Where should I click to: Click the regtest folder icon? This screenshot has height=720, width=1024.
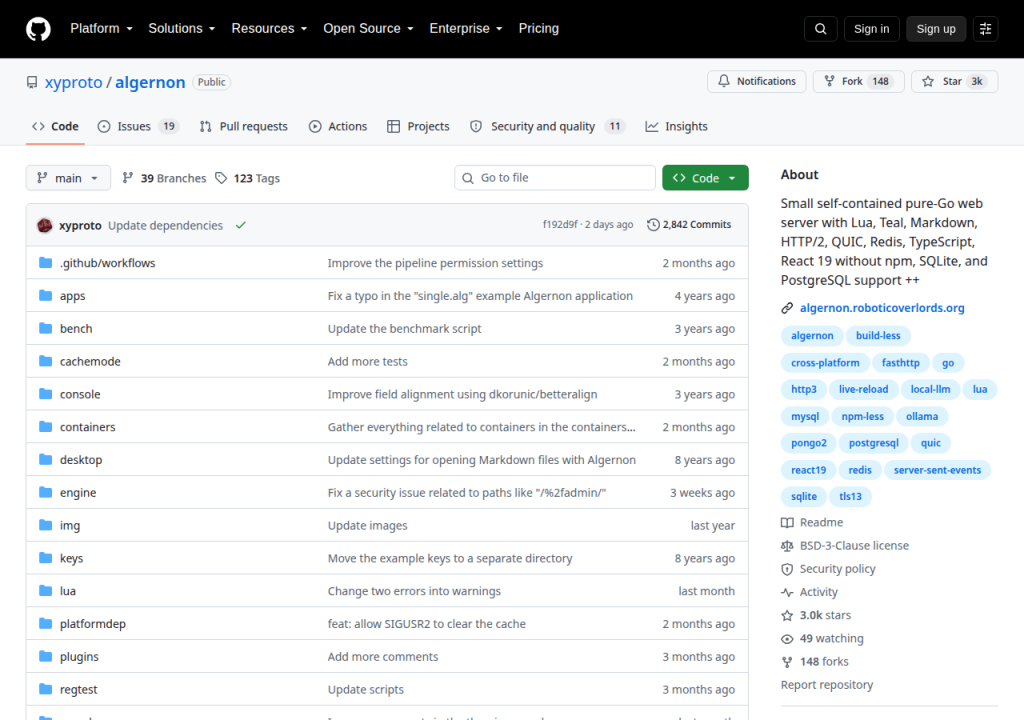(x=45, y=689)
